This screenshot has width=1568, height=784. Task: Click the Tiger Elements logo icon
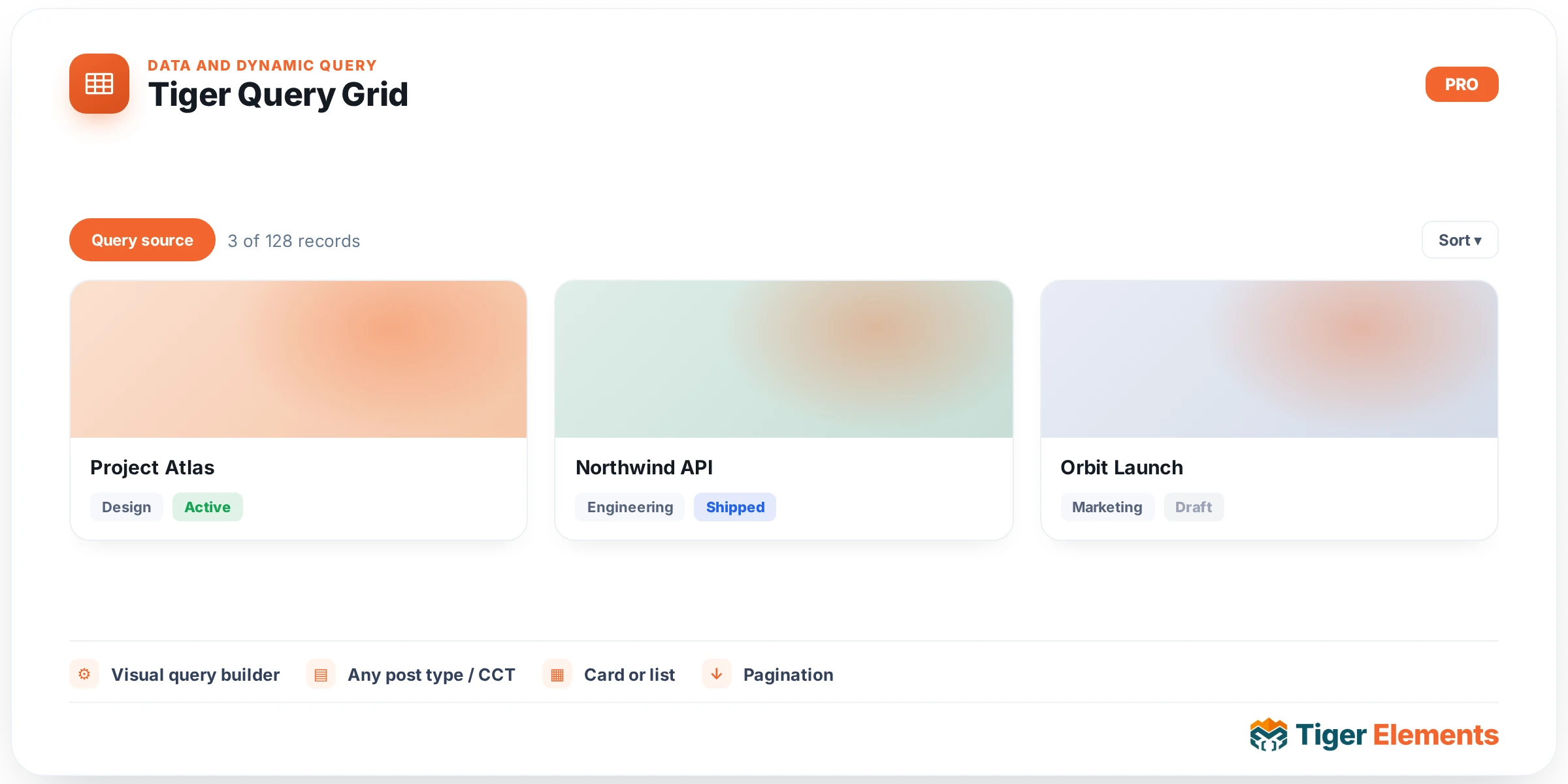tap(1268, 734)
